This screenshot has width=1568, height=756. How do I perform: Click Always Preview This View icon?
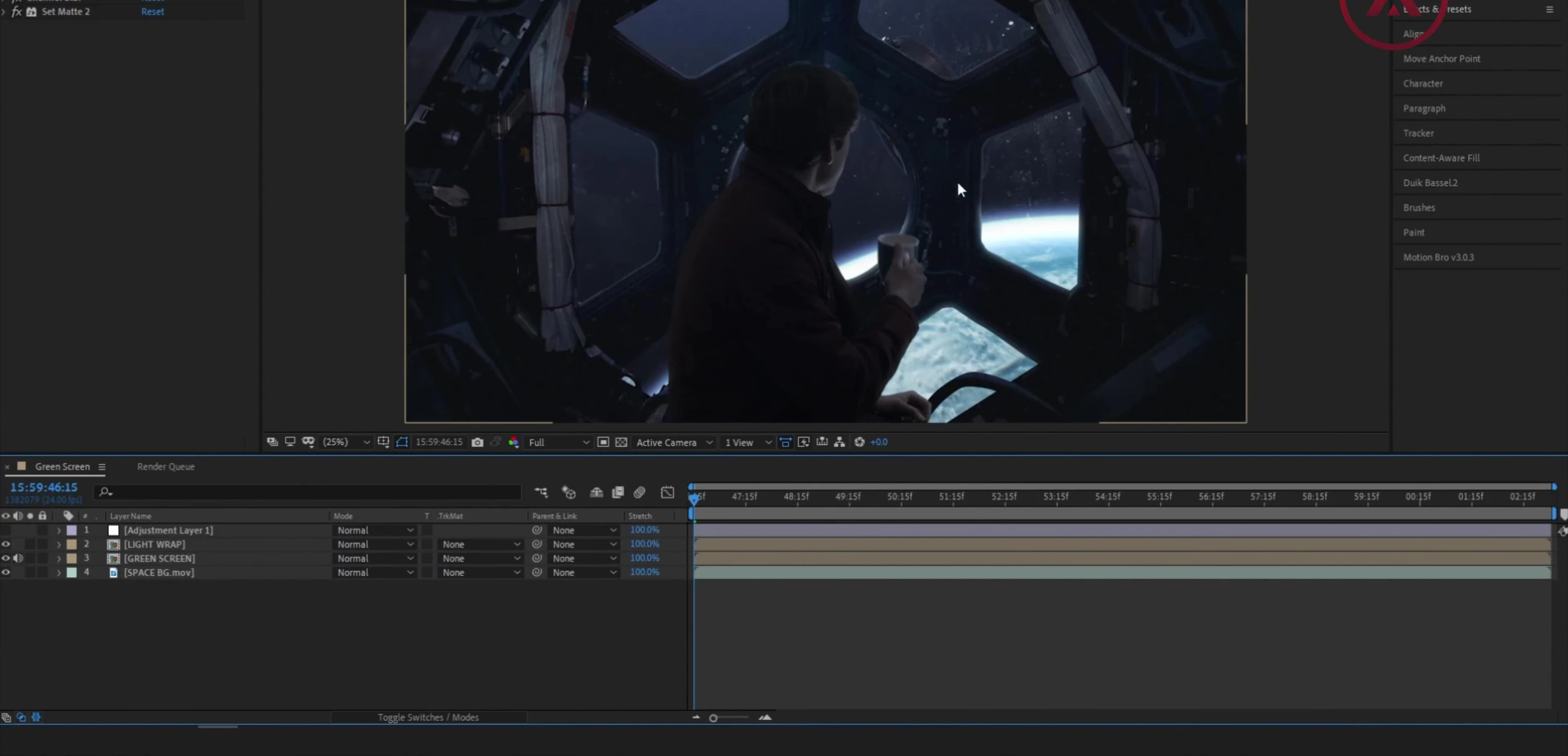pos(272,442)
